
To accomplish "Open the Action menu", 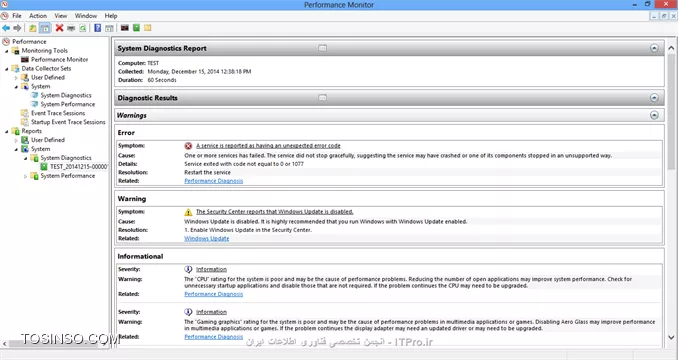I will coord(38,16).
